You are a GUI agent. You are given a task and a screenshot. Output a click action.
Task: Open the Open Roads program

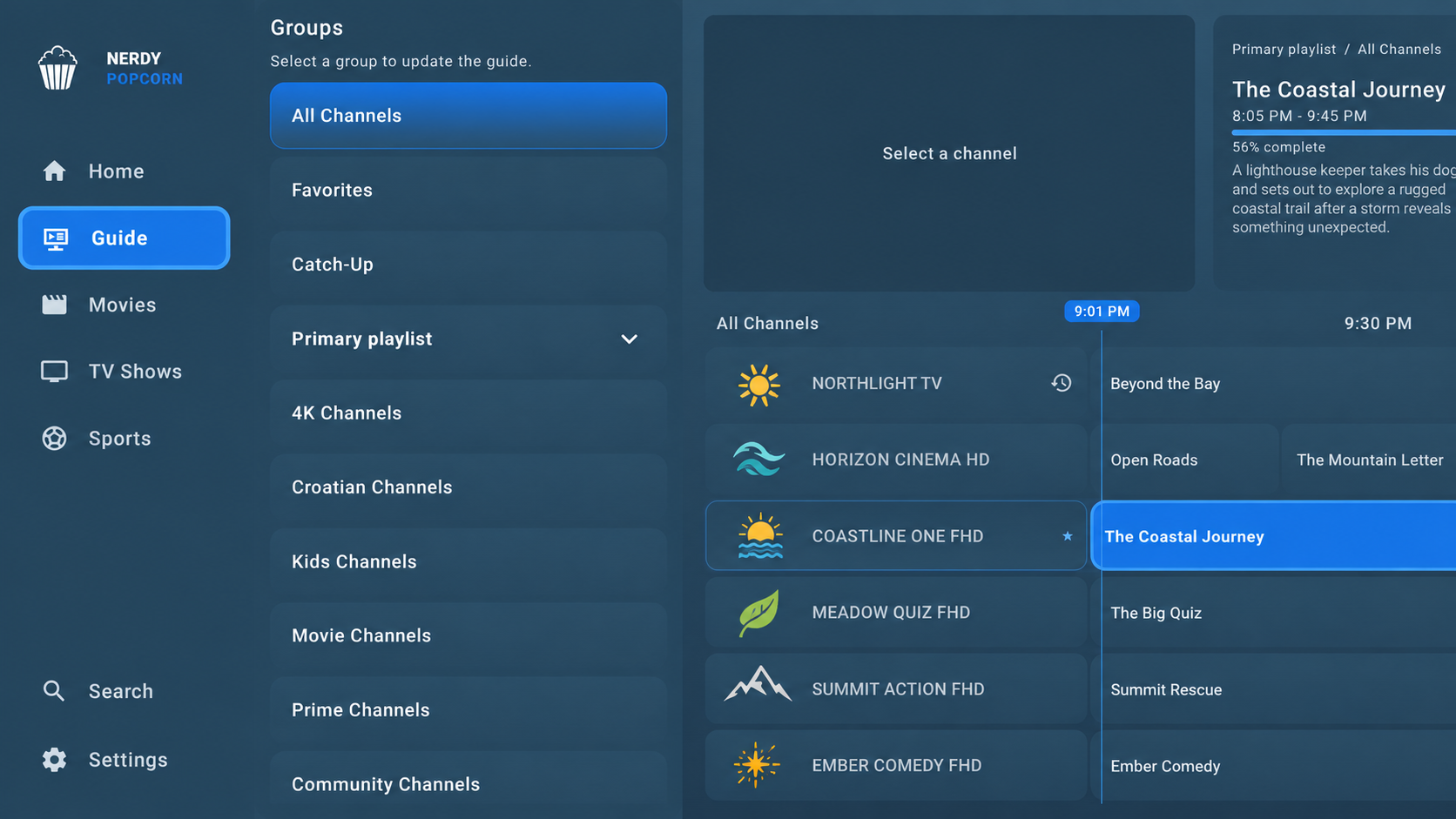pos(1185,460)
